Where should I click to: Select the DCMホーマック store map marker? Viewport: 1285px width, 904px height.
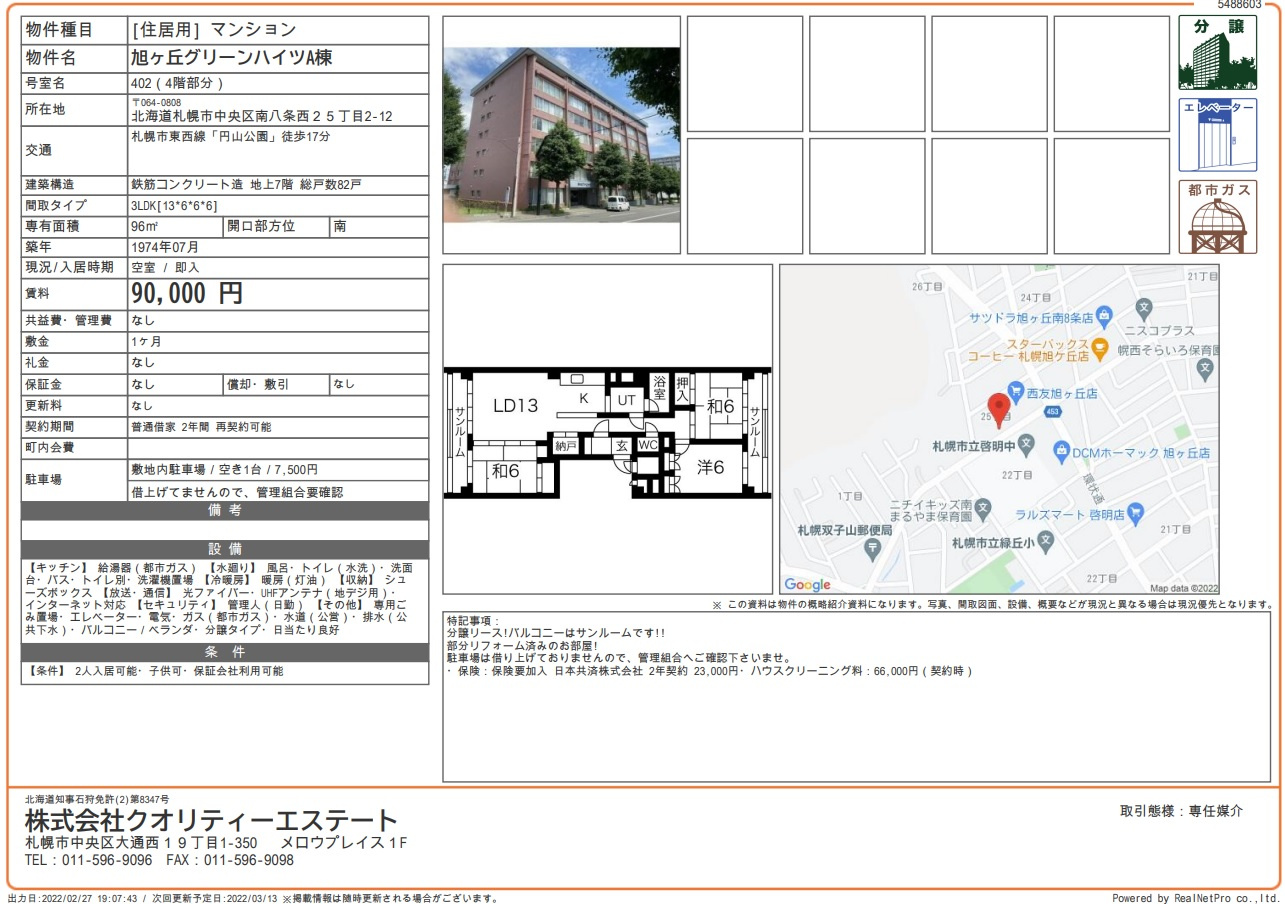tap(1061, 452)
